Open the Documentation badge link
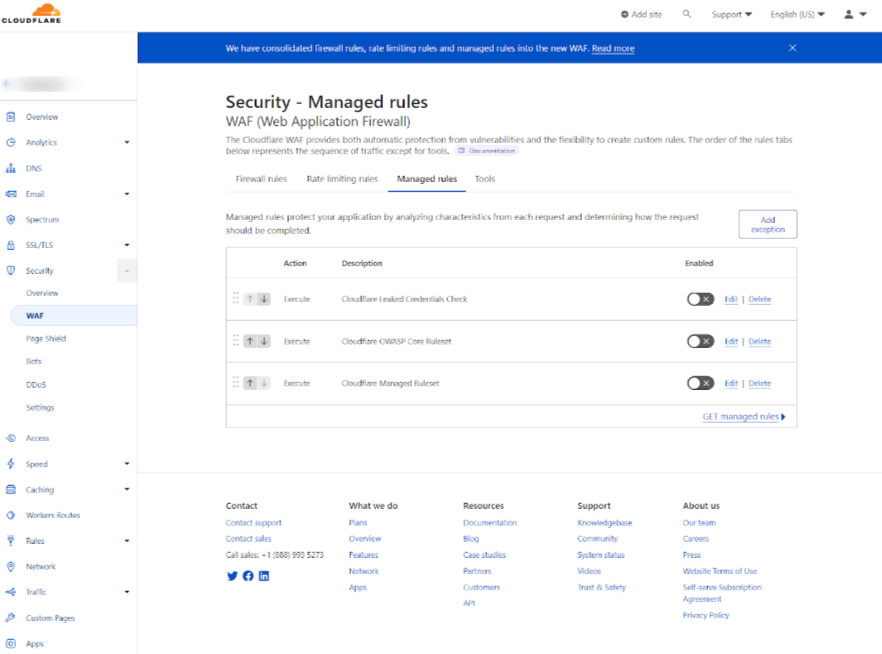This screenshot has width=882, height=654. 487,151
